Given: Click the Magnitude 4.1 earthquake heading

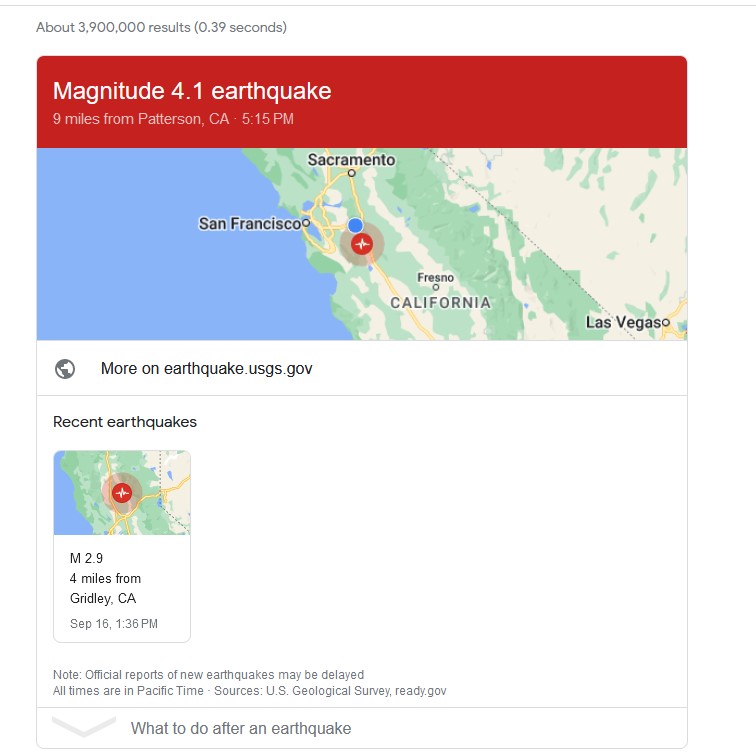Looking at the screenshot, I should [192, 91].
